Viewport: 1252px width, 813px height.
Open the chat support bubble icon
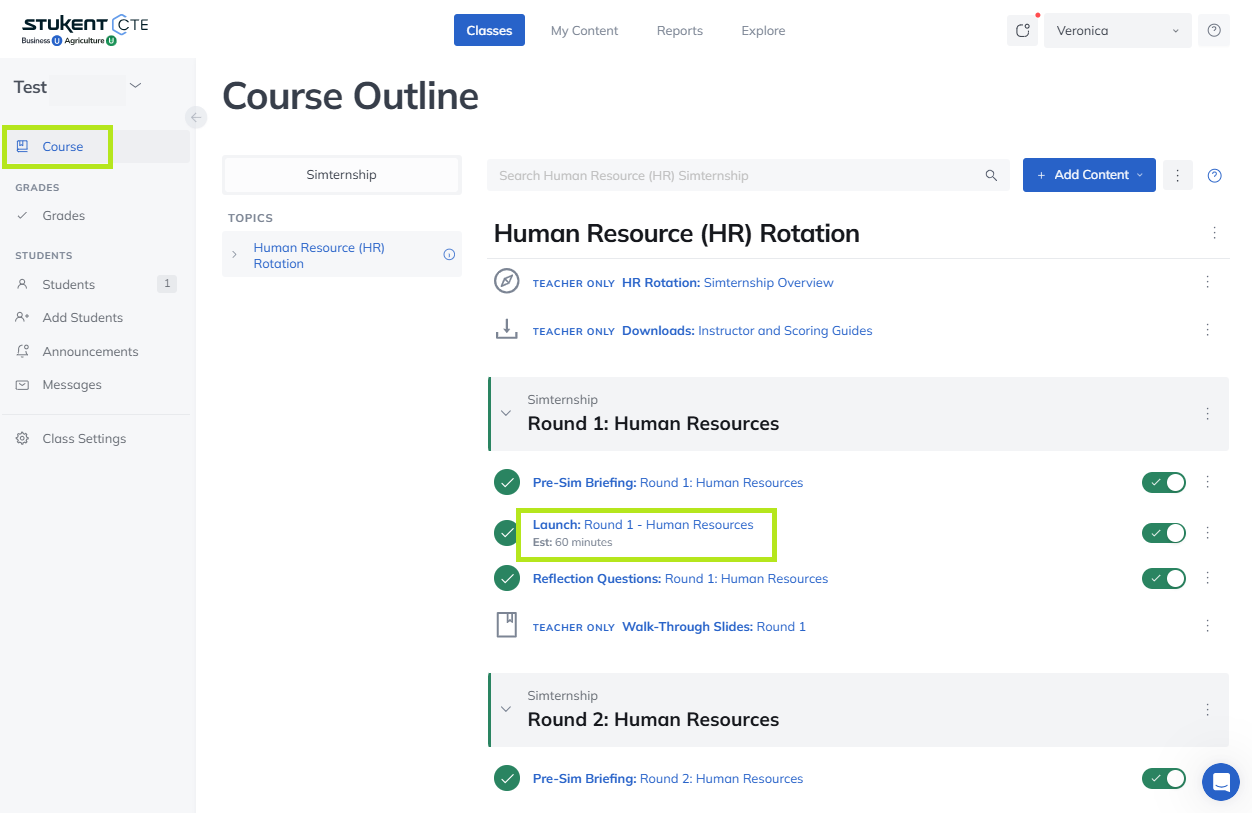pyautogui.click(x=1220, y=781)
